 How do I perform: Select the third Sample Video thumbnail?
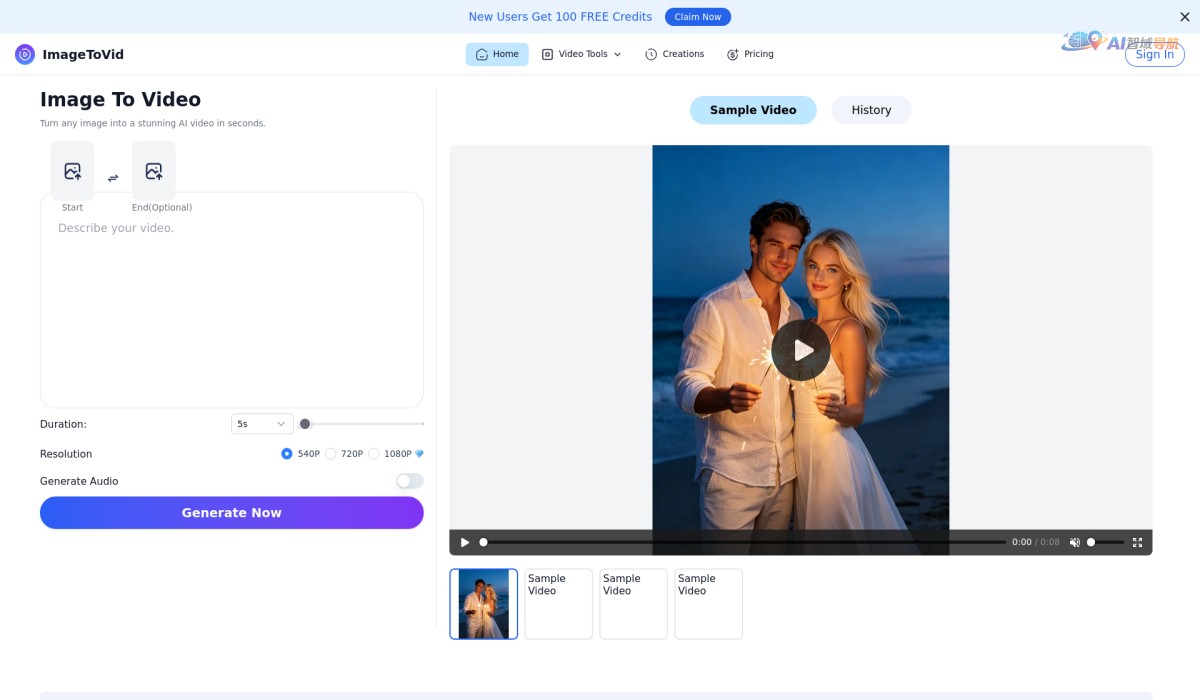coord(634,604)
